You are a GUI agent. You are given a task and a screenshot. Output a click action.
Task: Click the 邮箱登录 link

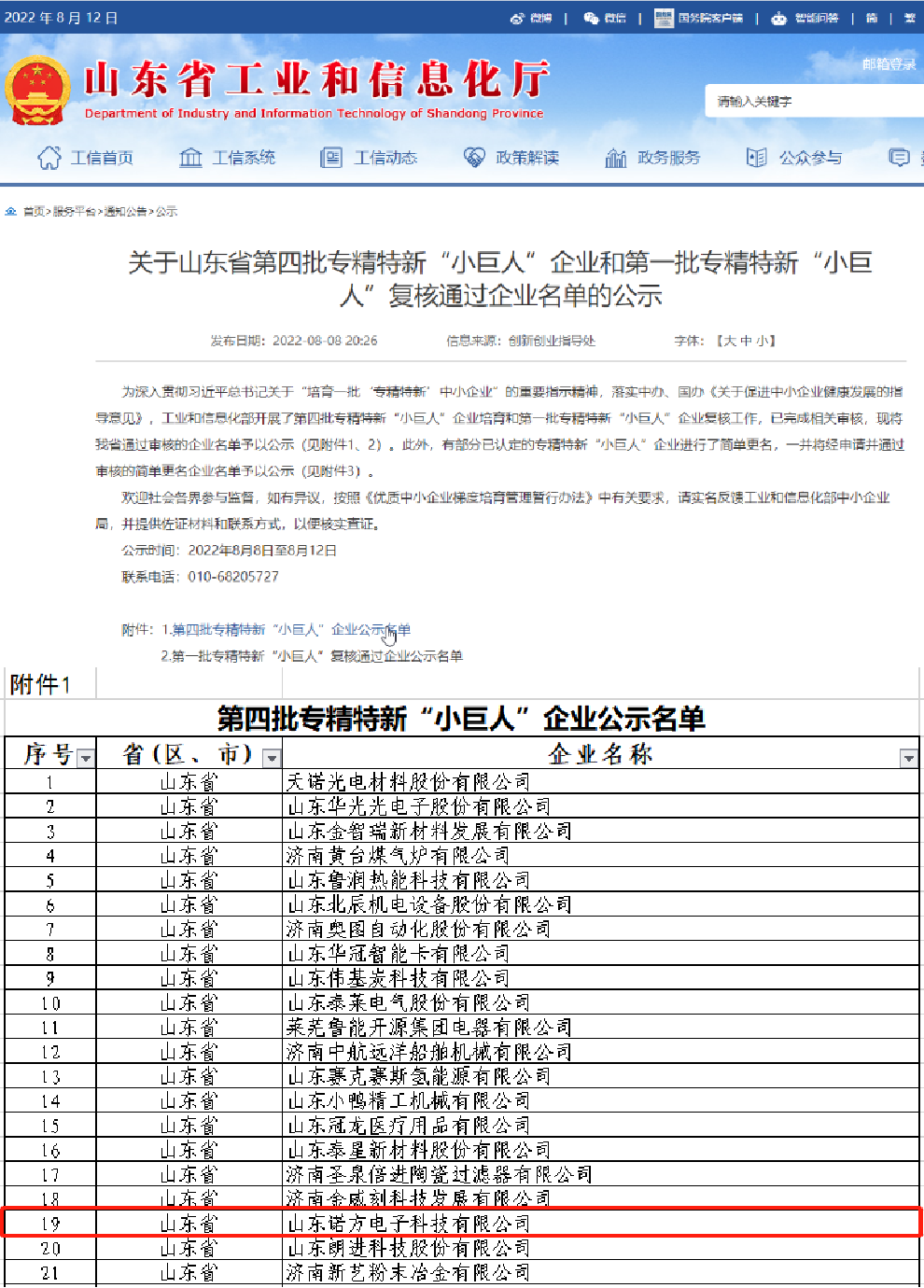[x=889, y=64]
